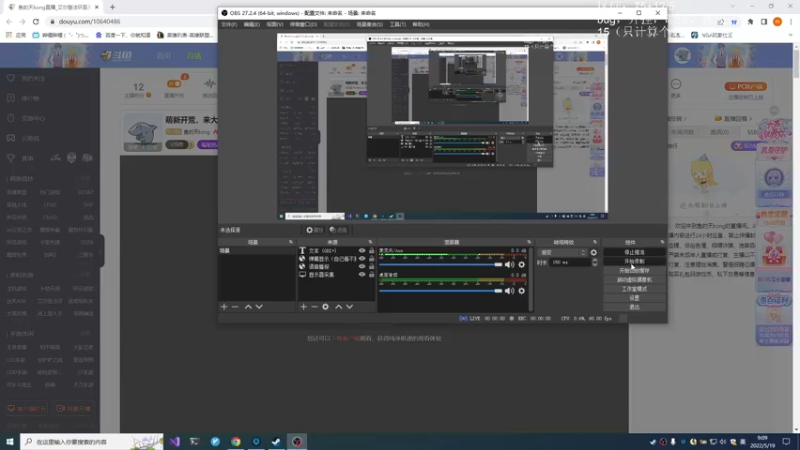Toggle lock on 显示器采集 source
This screenshot has width=800, height=450.
coord(371,274)
